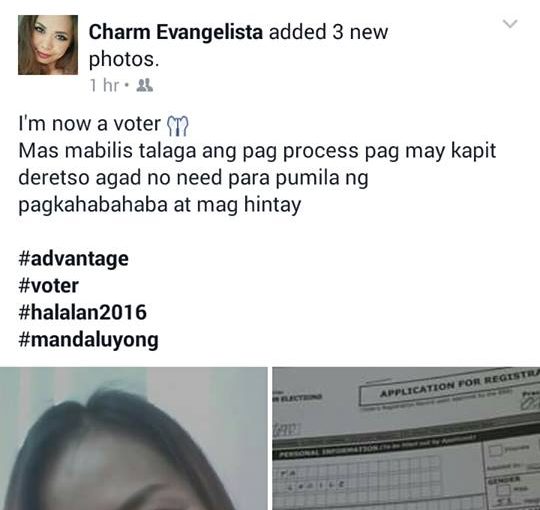Open the 1 hr timestamp link
Viewport: 540px width, 510px height.
(104, 85)
